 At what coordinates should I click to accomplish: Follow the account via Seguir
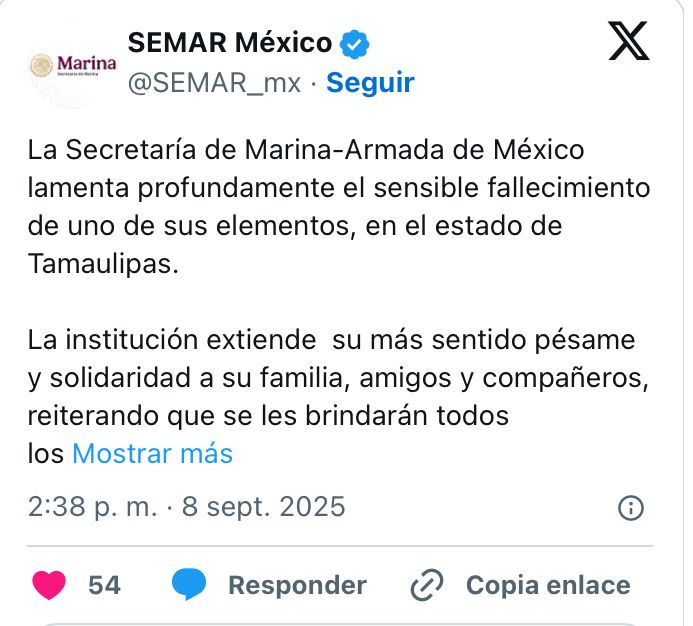coord(370,83)
